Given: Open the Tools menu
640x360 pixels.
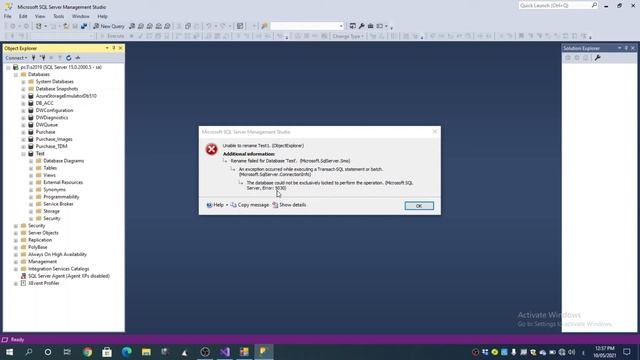Looking at the screenshot, I should (x=58, y=16).
